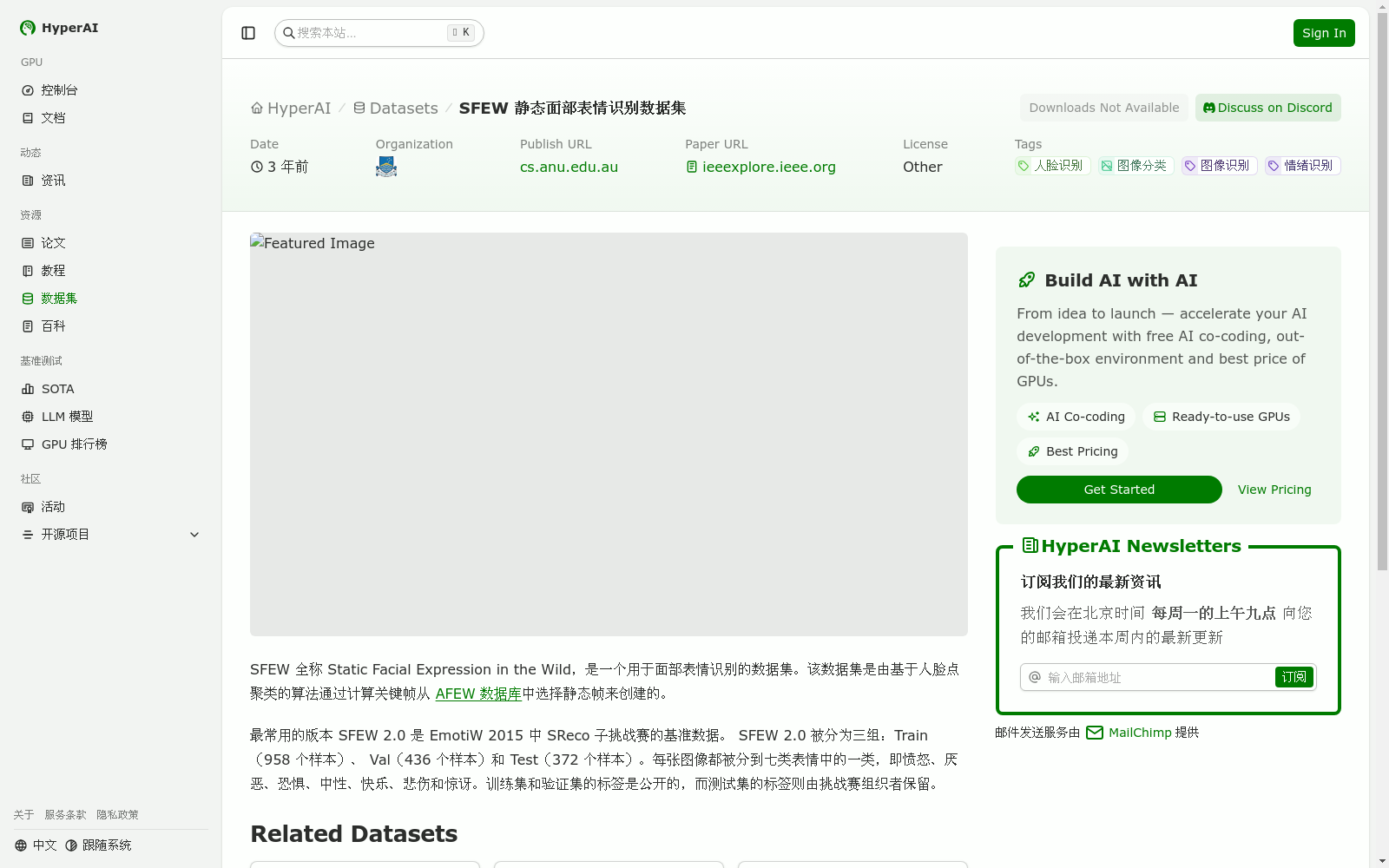Click the page vertical scrollbar thumb
The width and height of the screenshot is (1389, 868).
[x=1382, y=291]
